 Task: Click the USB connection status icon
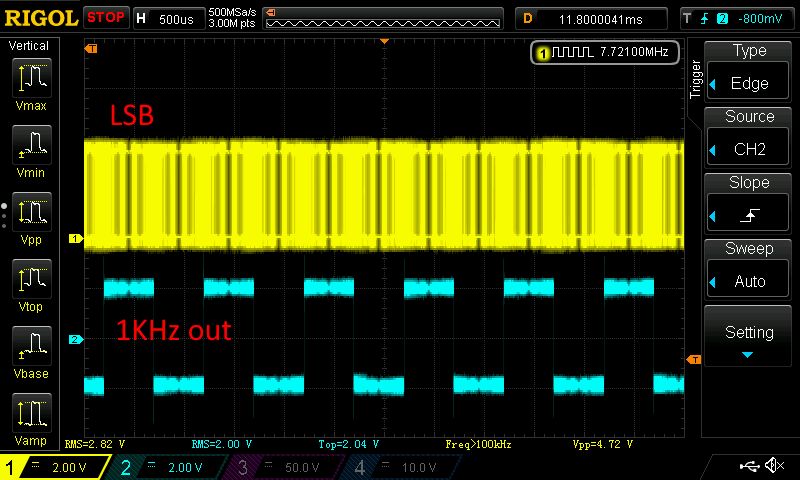tap(749, 466)
